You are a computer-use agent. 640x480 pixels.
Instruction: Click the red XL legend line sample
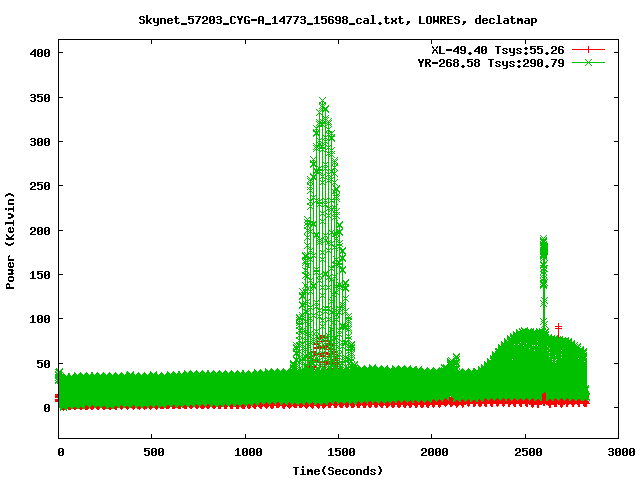tap(588, 50)
